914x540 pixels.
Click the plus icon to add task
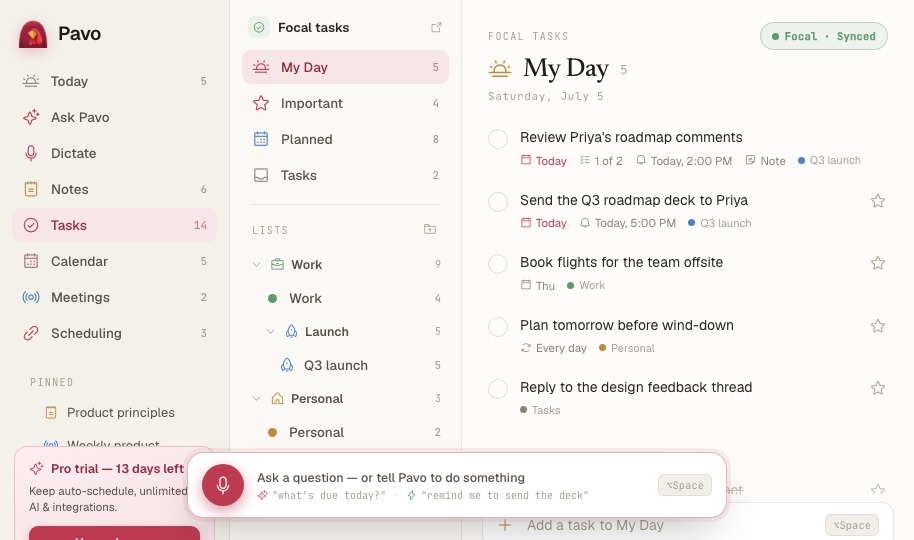(505, 525)
